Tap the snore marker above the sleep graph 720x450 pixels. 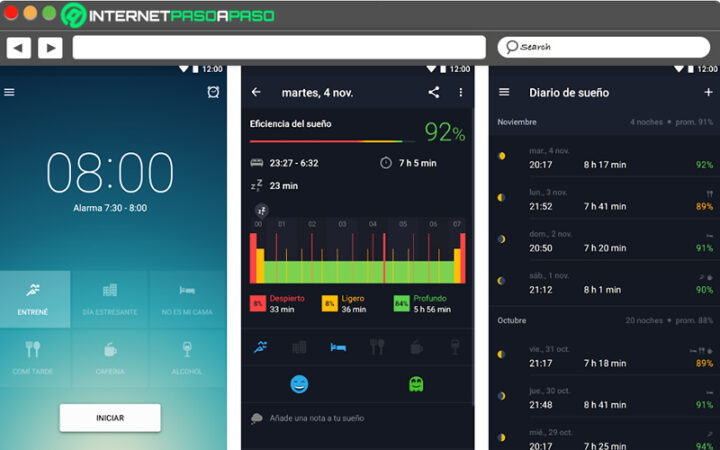coord(261,211)
